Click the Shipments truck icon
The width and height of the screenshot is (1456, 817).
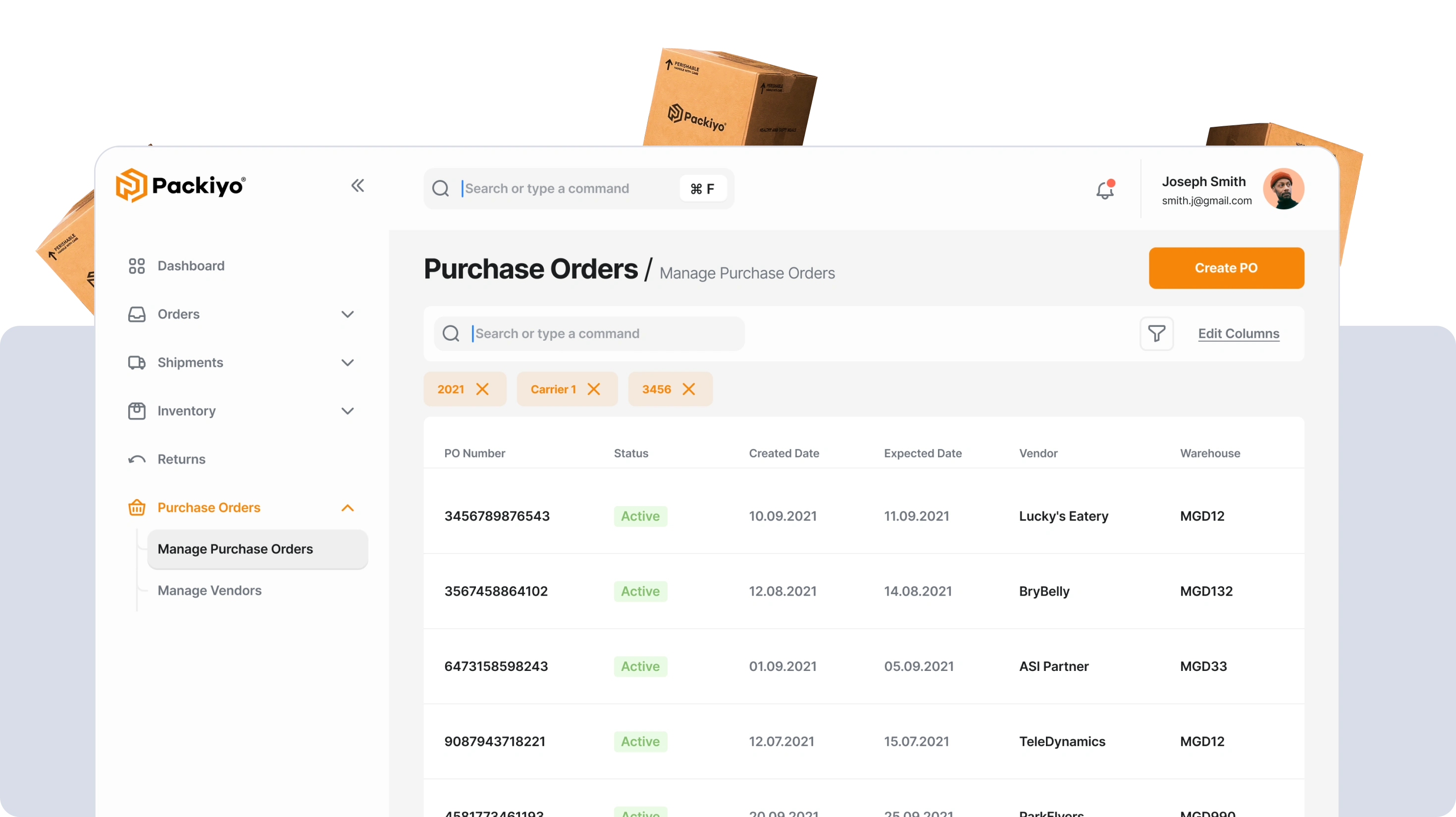click(137, 363)
